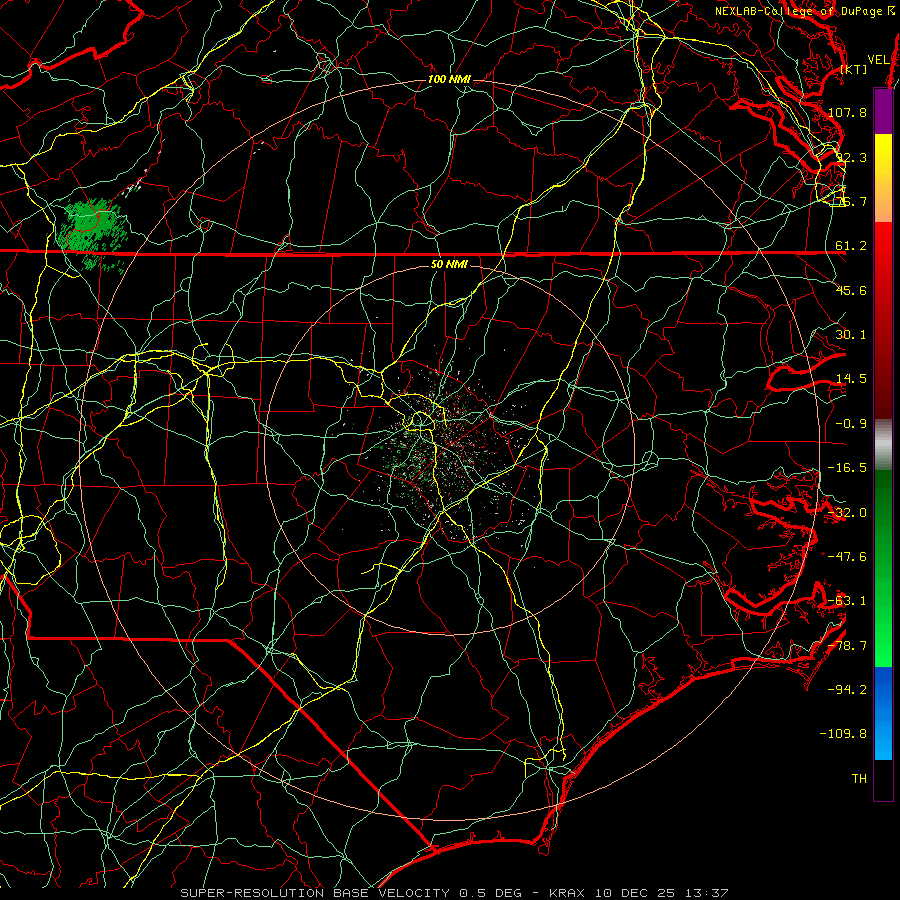Pick the black TH segment of the color bar
The height and width of the screenshot is (900, 900).
click(x=883, y=781)
